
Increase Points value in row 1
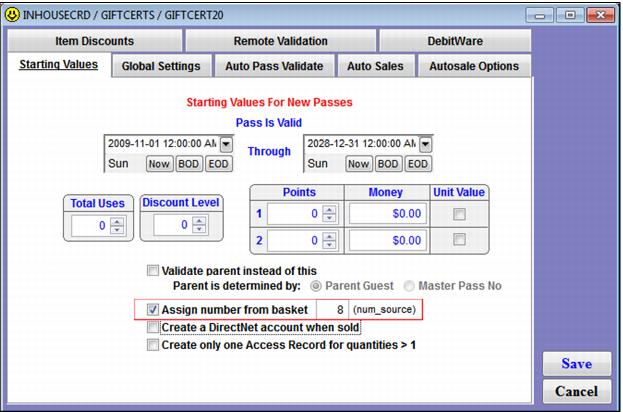click(x=329, y=210)
